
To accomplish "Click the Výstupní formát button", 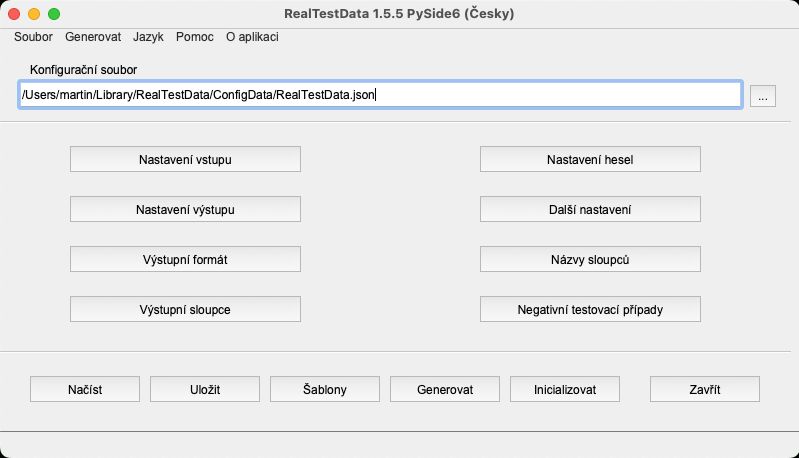I will pyautogui.click(x=185, y=259).
